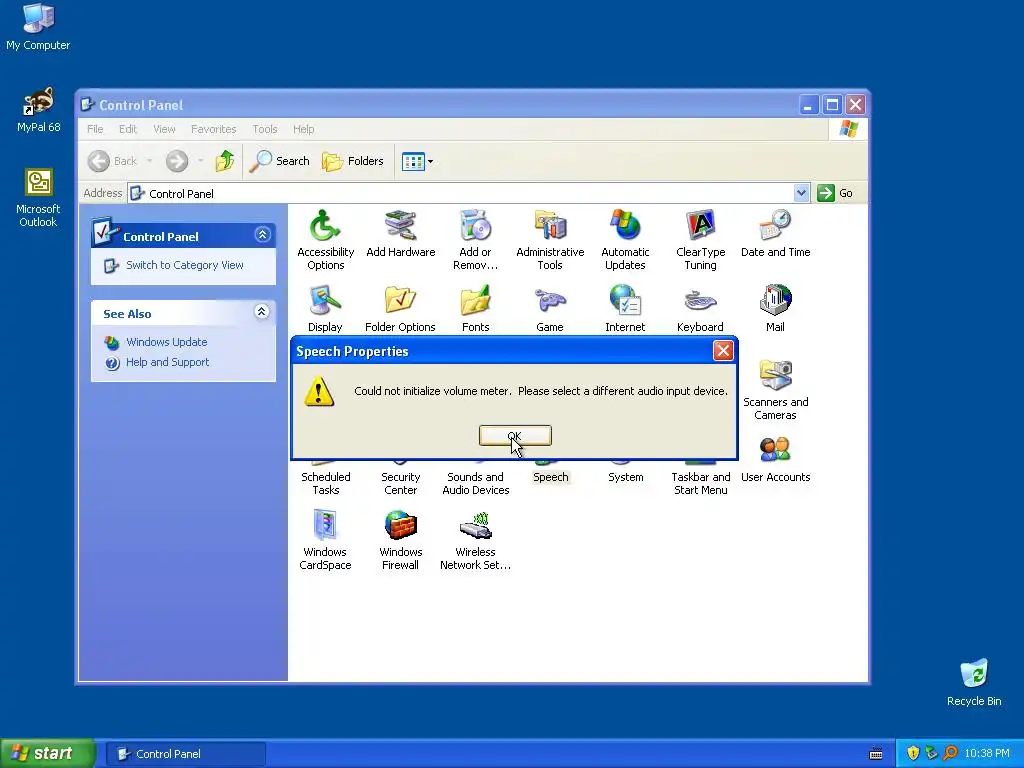This screenshot has width=1024, height=768.
Task: Collapse the Control Panel task pane
Action: [x=263, y=235]
